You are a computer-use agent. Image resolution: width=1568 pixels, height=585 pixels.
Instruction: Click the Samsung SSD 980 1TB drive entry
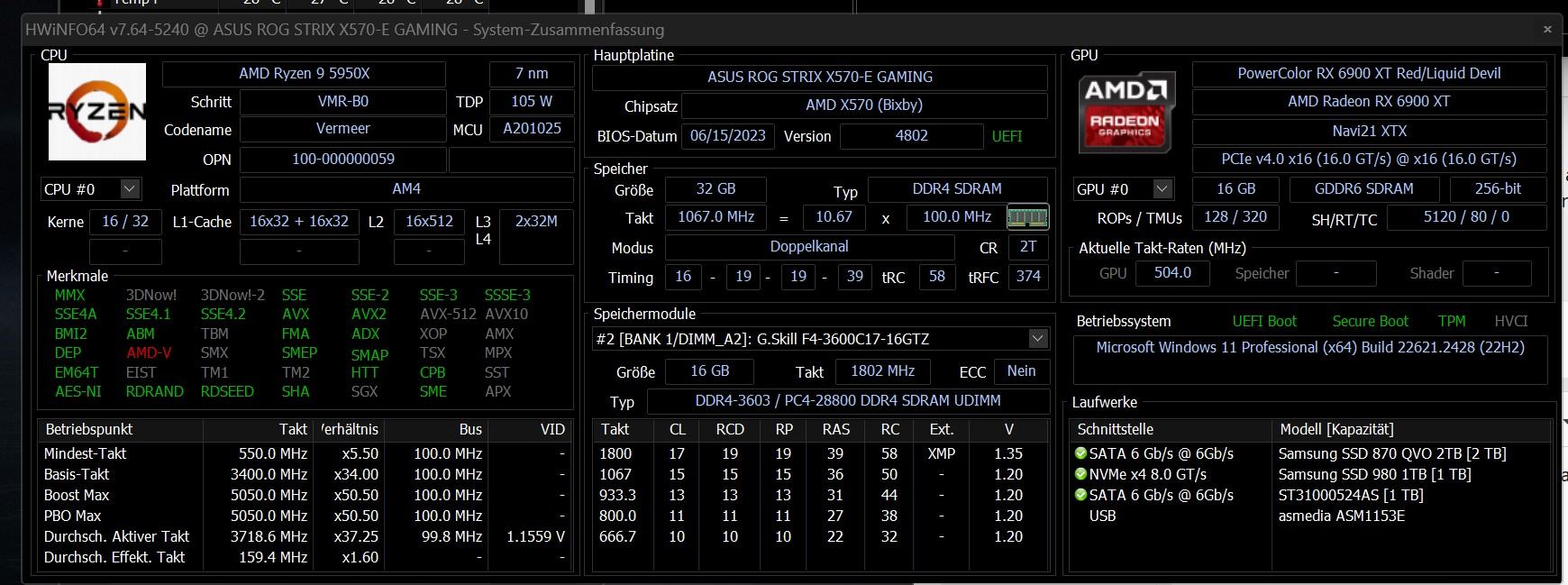(1374, 474)
